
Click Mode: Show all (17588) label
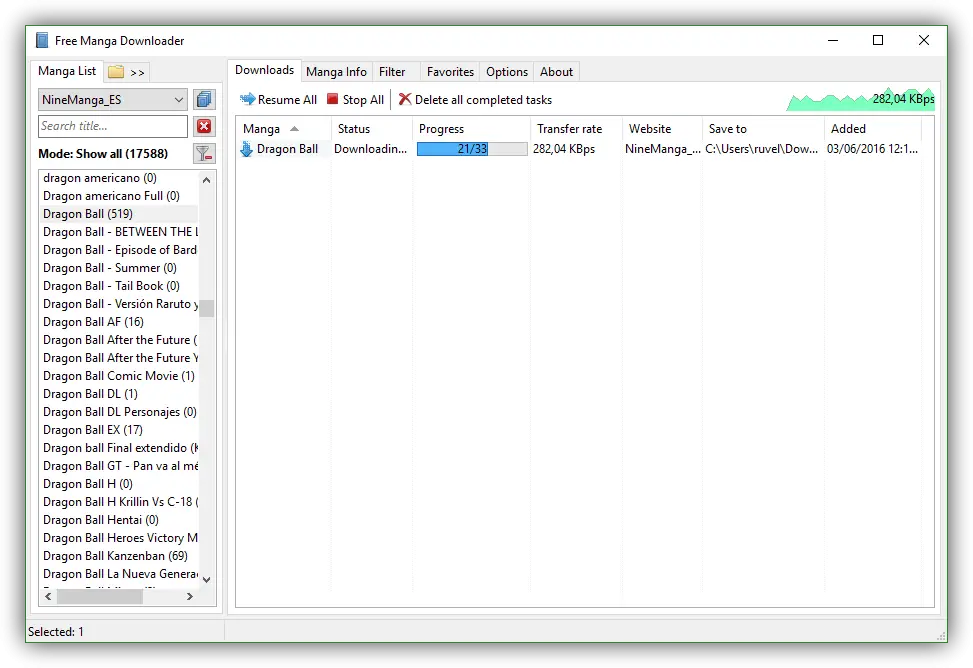103,154
